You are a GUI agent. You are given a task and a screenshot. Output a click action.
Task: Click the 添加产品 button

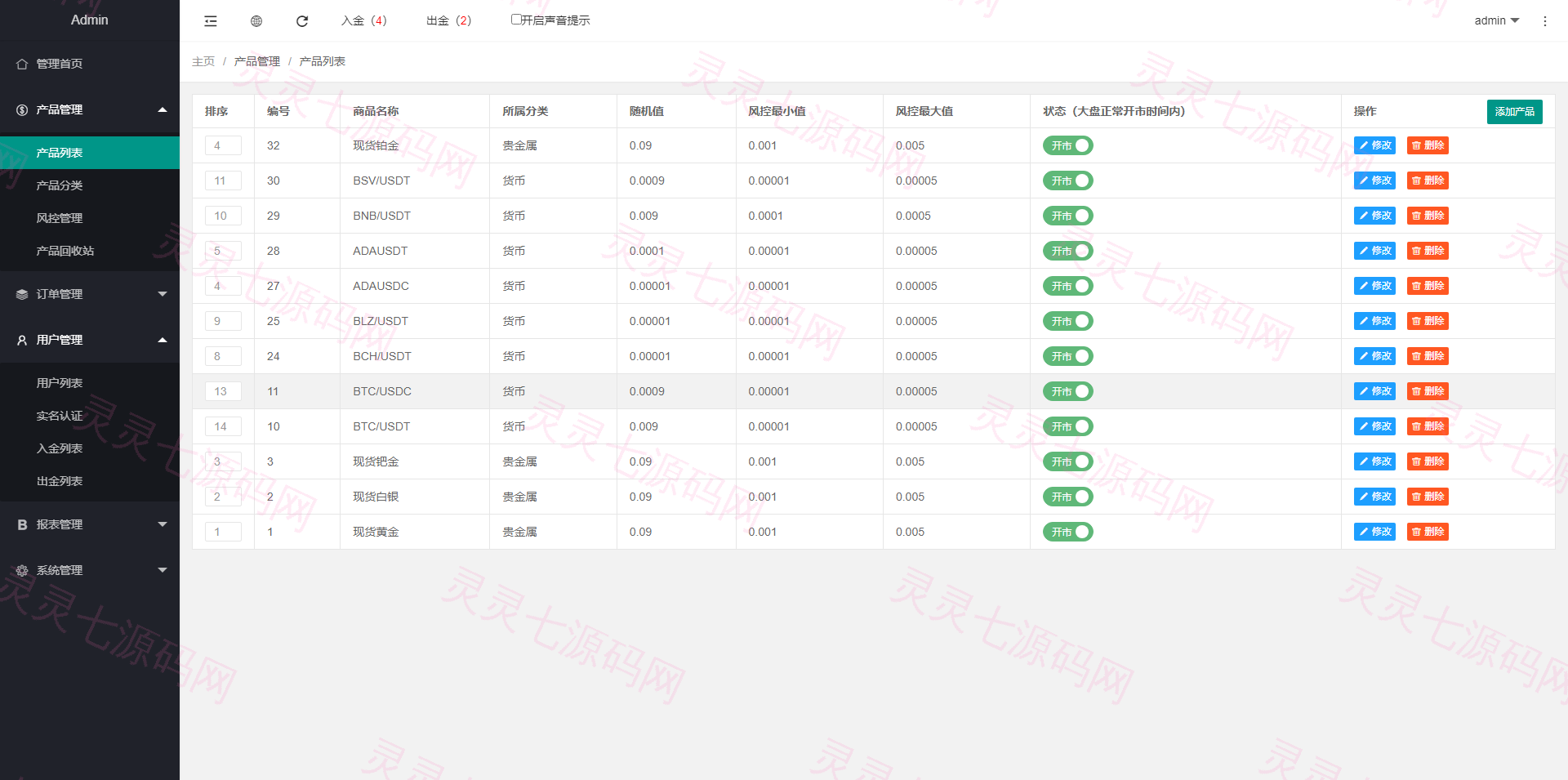pos(1514,111)
